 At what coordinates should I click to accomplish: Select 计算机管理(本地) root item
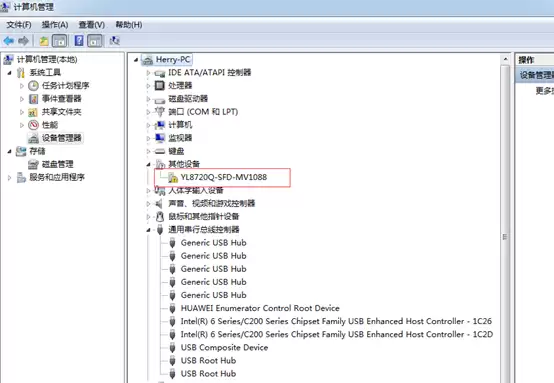[x=47, y=59]
